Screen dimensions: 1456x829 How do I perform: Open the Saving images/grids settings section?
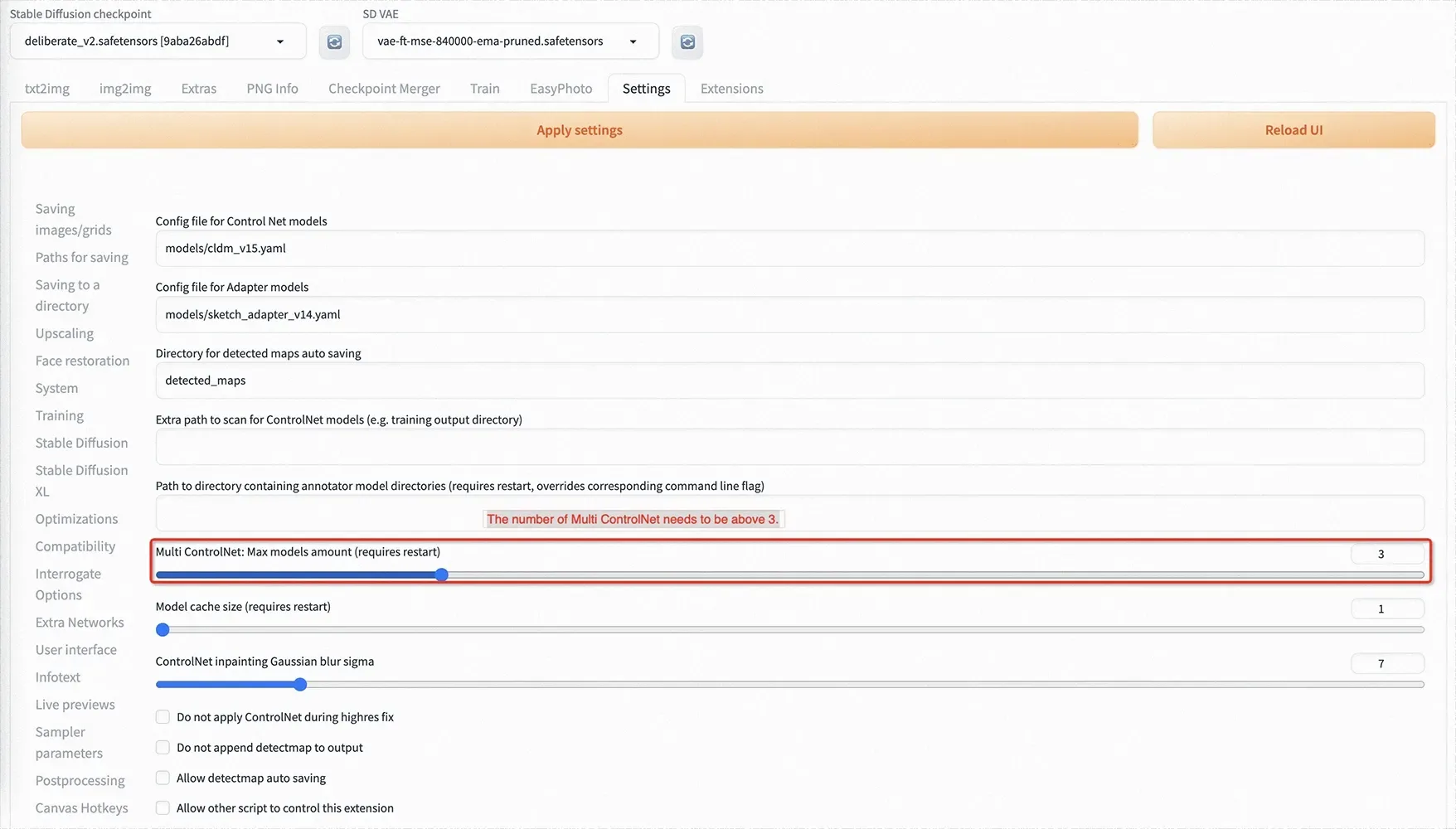pos(73,220)
